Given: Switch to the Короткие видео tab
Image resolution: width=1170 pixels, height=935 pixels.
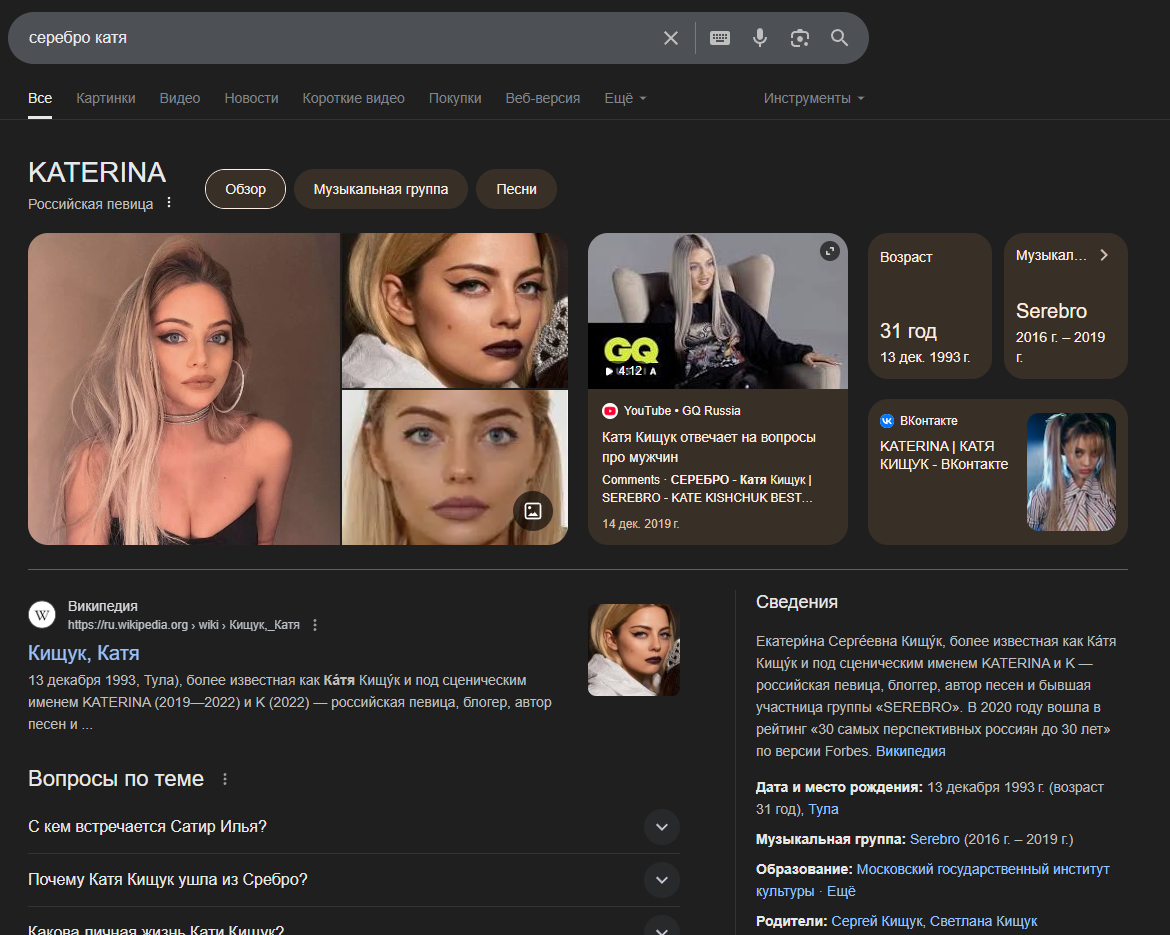Looking at the screenshot, I should click(354, 98).
